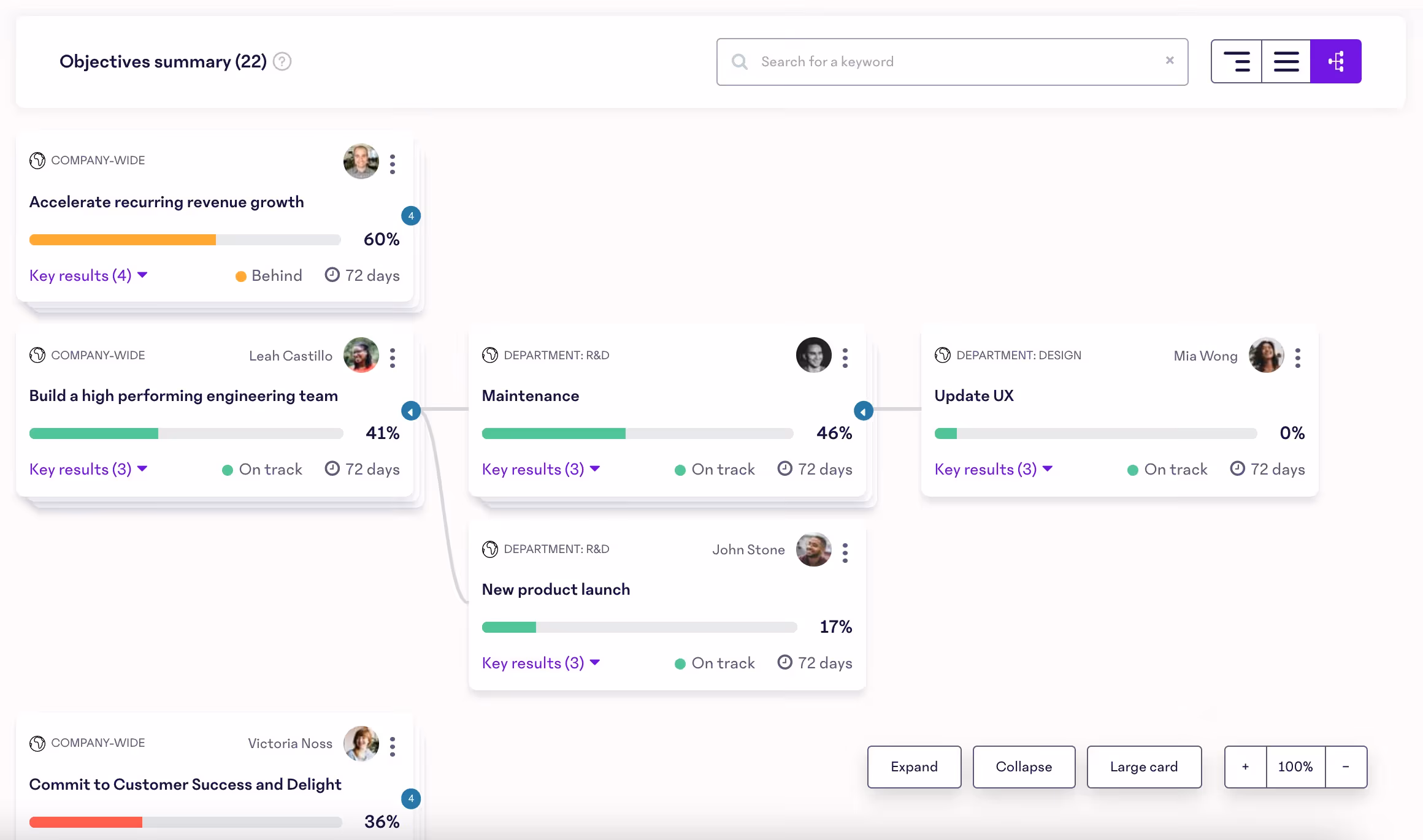This screenshot has height=840, width=1423.
Task: Switch to Large card layout
Action: click(x=1144, y=766)
